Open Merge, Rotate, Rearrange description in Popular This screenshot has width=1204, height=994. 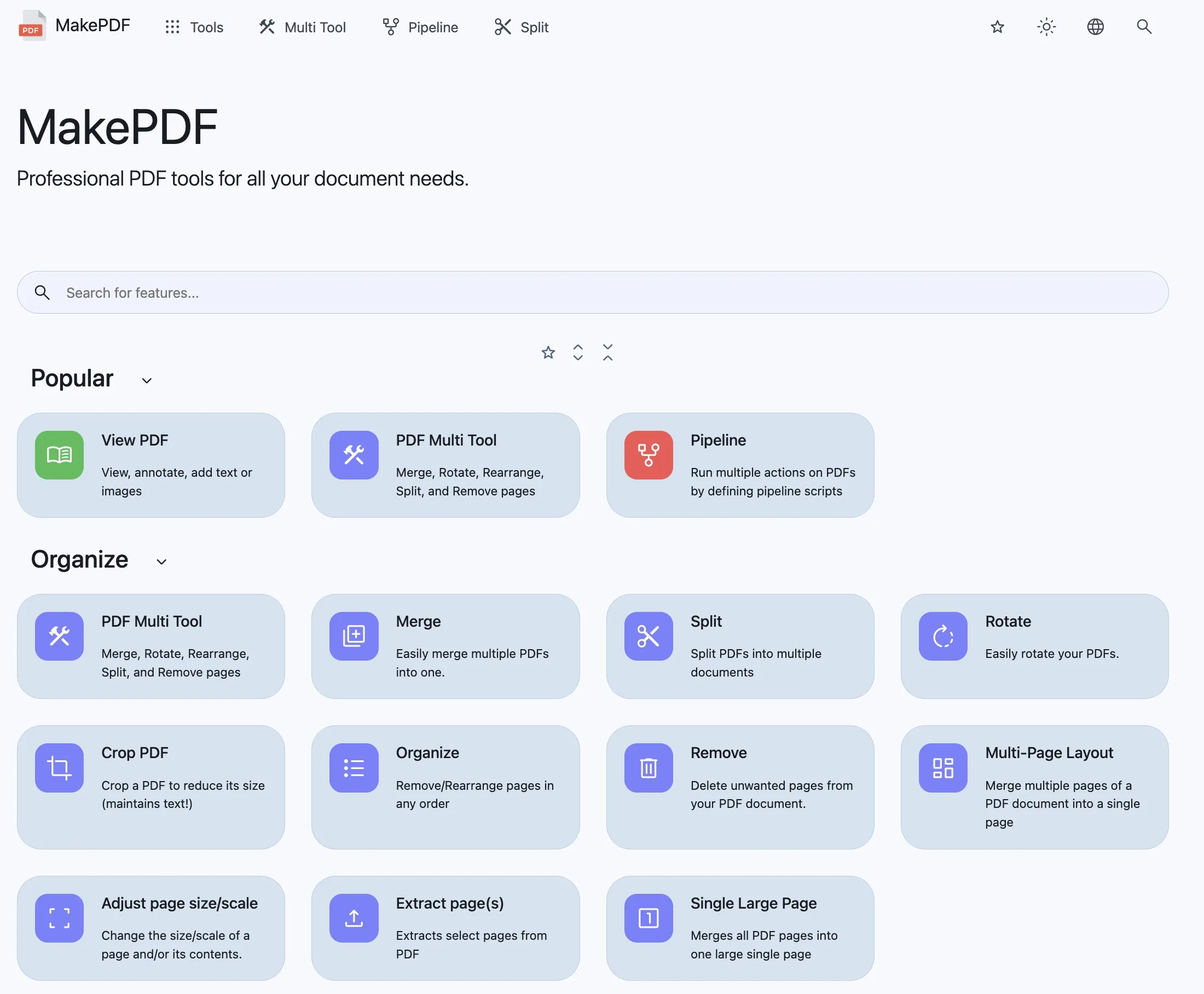click(x=470, y=482)
